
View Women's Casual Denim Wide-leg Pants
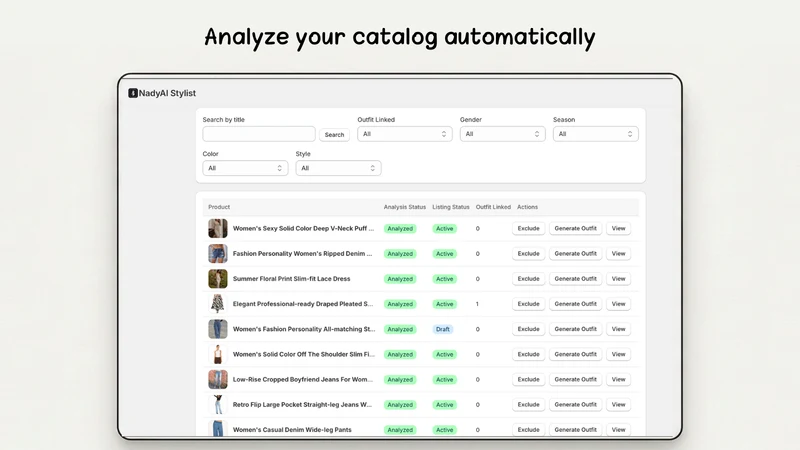(x=618, y=430)
